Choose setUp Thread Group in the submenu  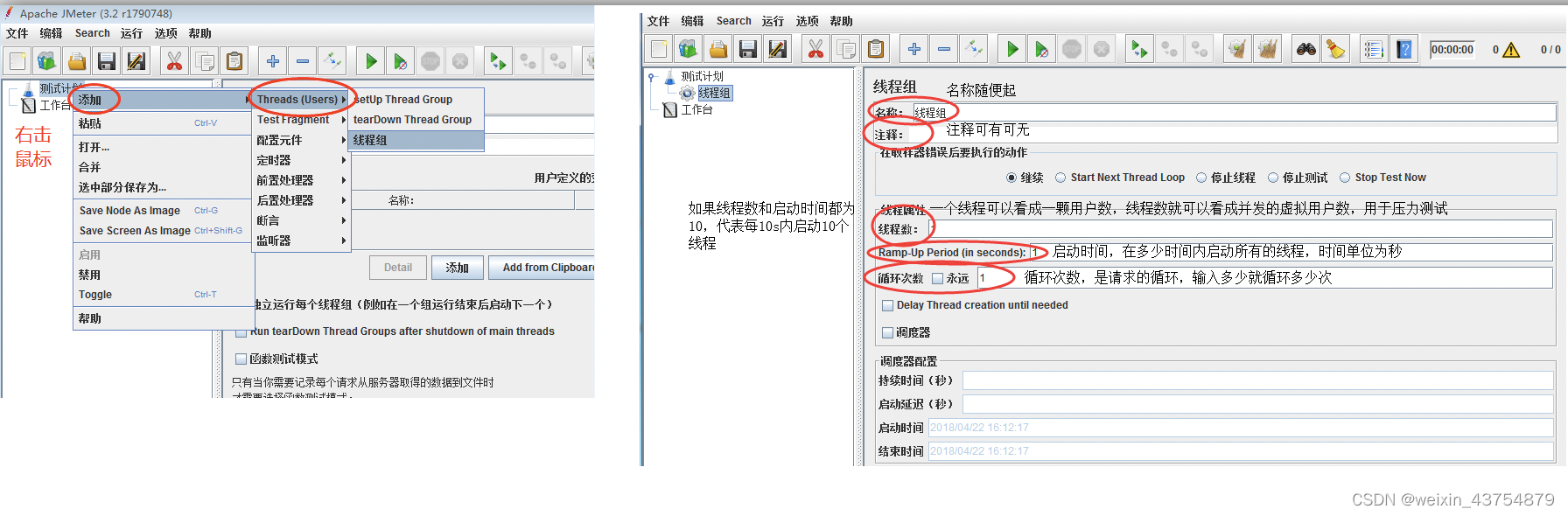pos(416,100)
